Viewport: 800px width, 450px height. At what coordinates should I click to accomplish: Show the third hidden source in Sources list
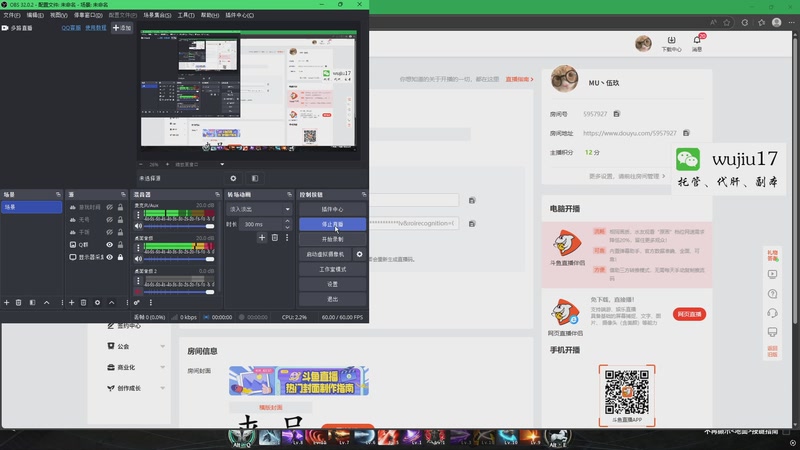pos(109,232)
